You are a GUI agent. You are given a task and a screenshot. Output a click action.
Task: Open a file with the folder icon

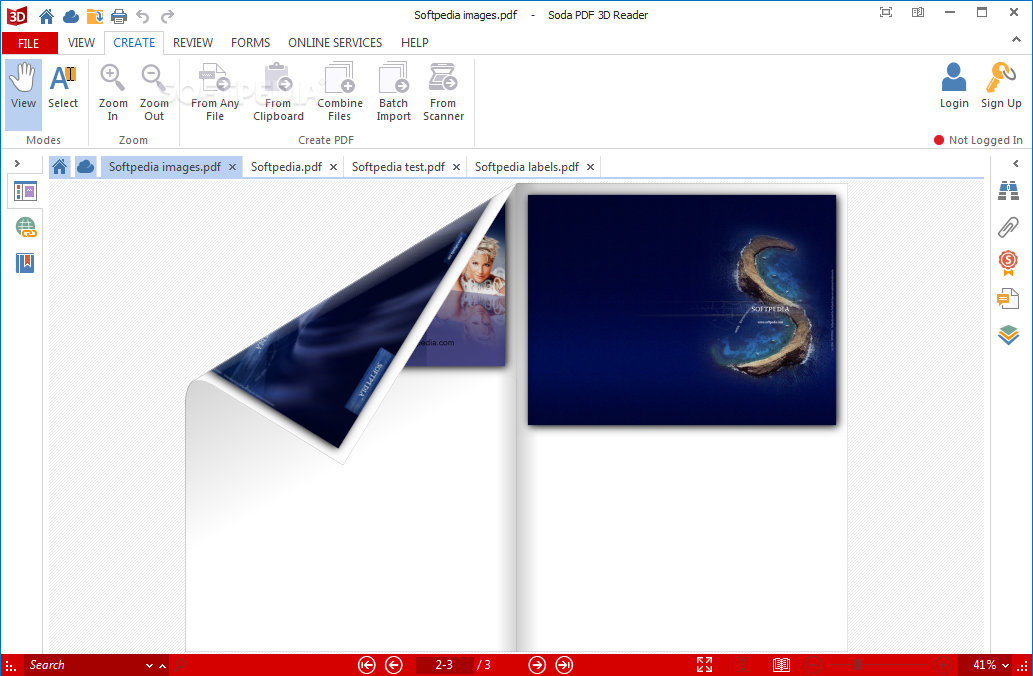click(x=95, y=16)
